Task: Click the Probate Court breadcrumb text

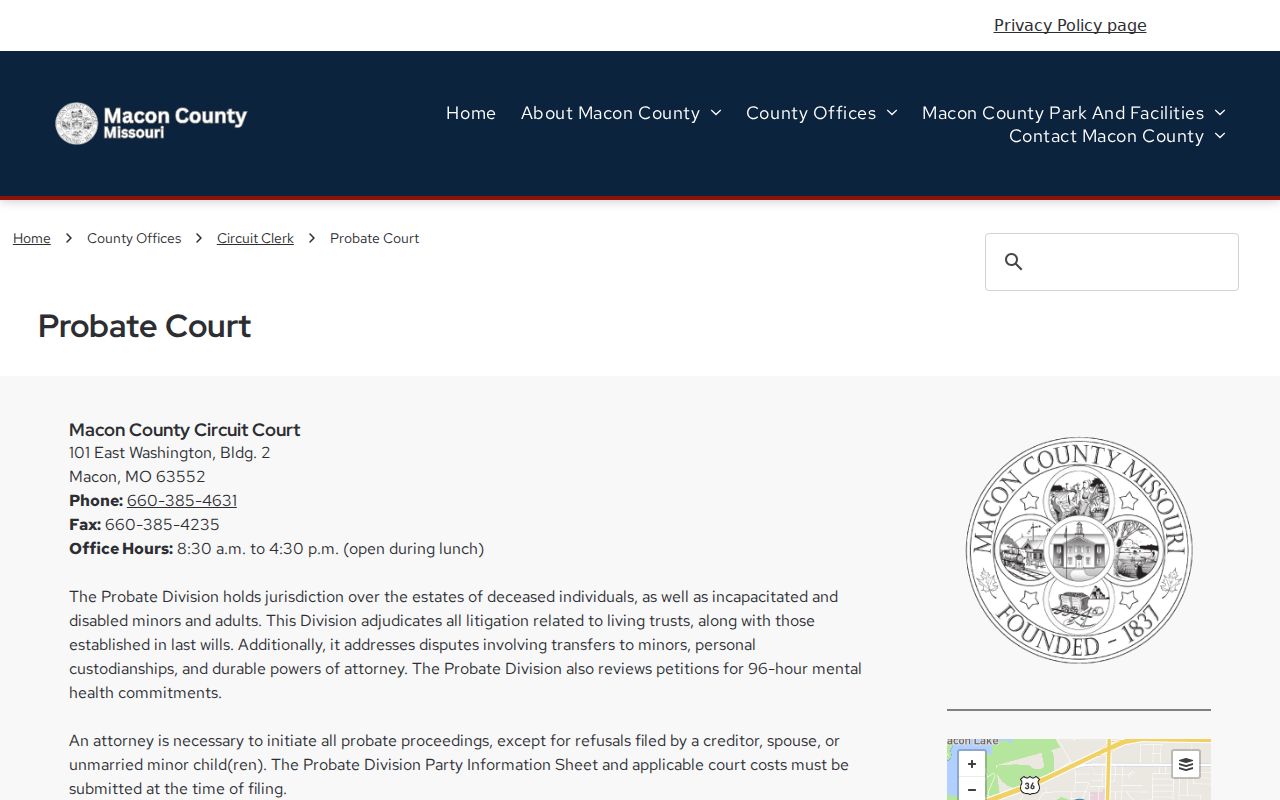Action: click(x=374, y=238)
